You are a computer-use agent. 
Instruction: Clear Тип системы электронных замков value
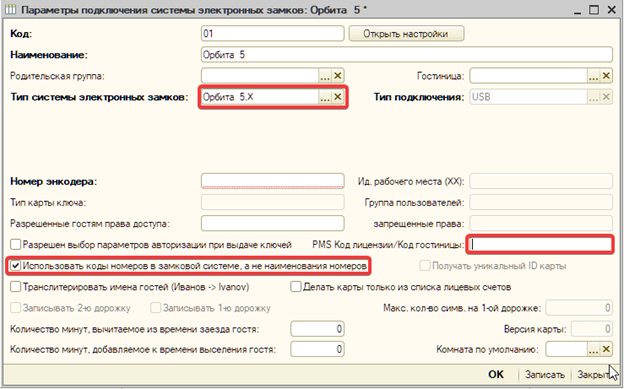pyautogui.click(x=338, y=97)
